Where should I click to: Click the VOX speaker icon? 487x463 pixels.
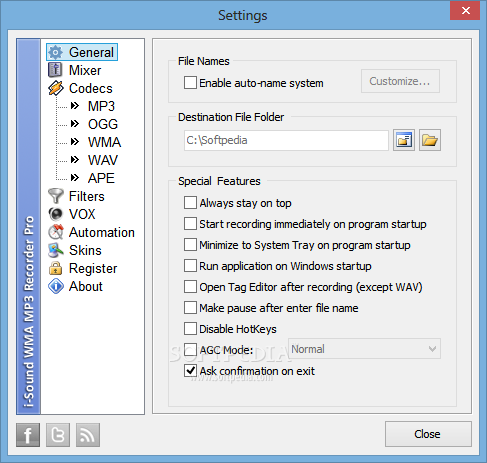tap(55, 214)
